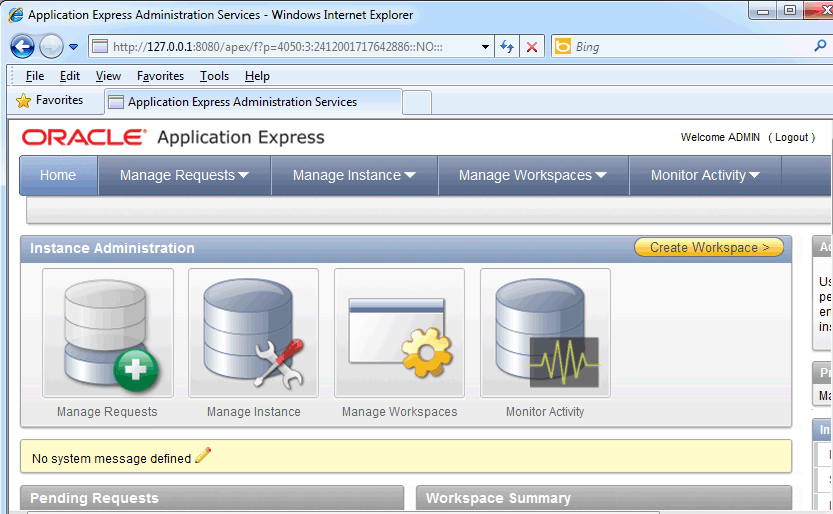Click the Manage Workspaces text label

coord(400,412)
